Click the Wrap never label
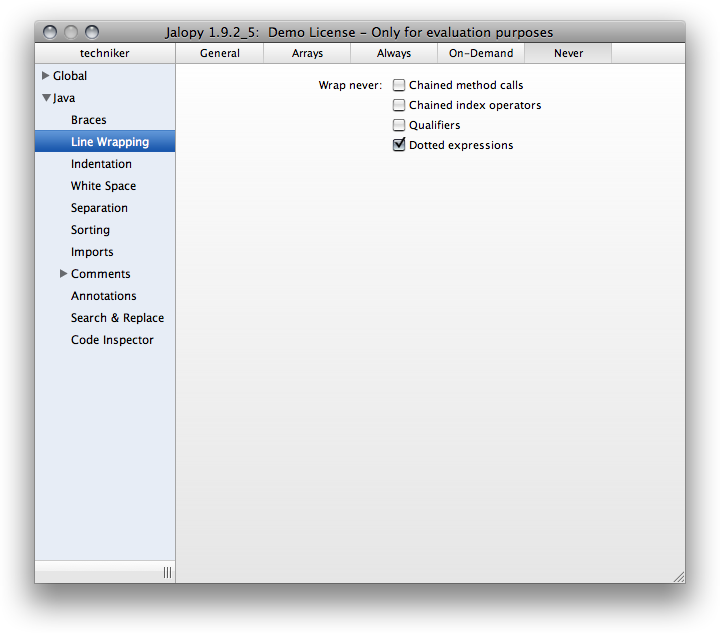The height and width of the screenshot is (633, 720). pos(350,85)
